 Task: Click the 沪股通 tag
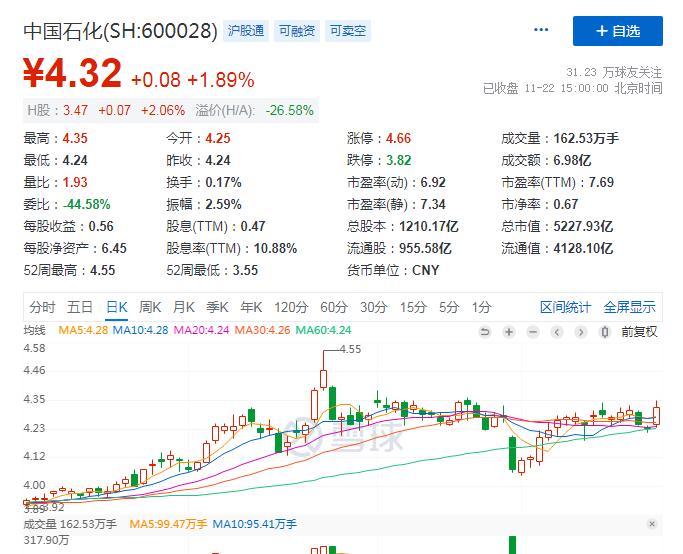pos(246,30)
